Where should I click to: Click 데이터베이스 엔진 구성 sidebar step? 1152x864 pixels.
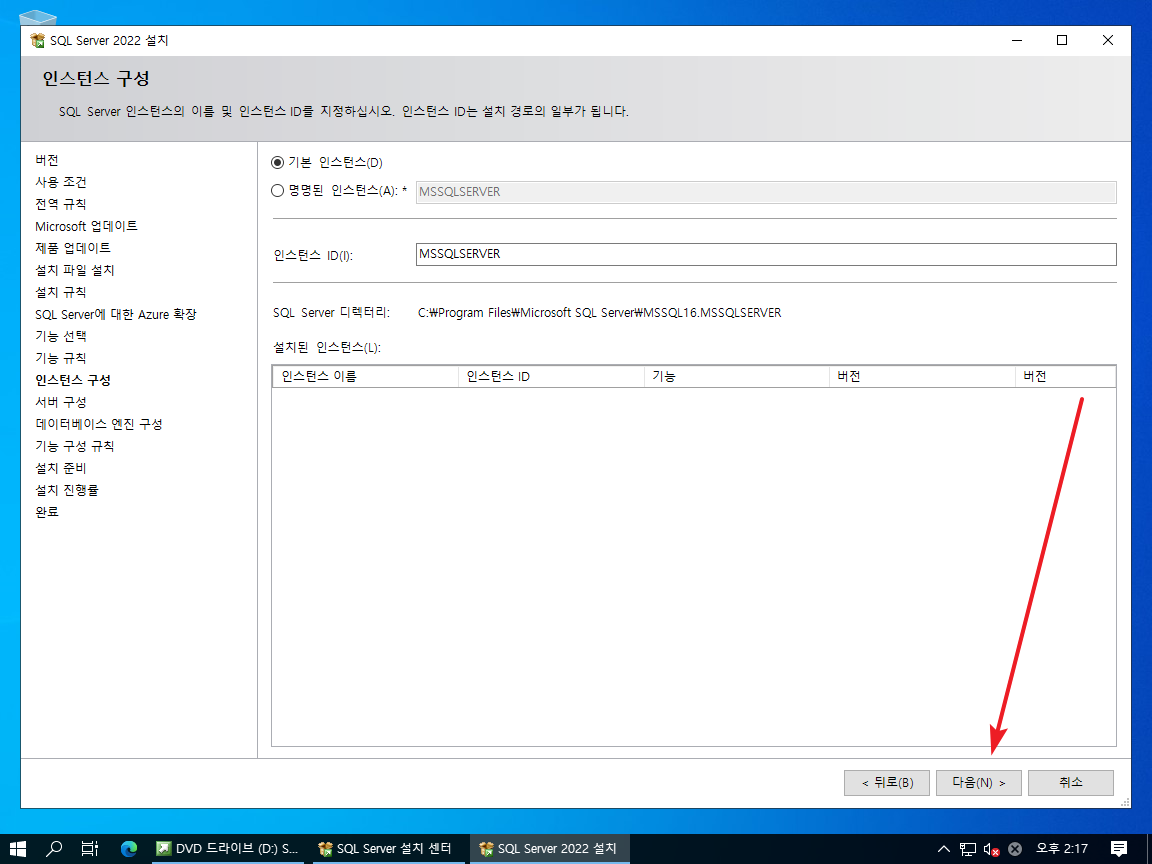click(x=99, y=425)
